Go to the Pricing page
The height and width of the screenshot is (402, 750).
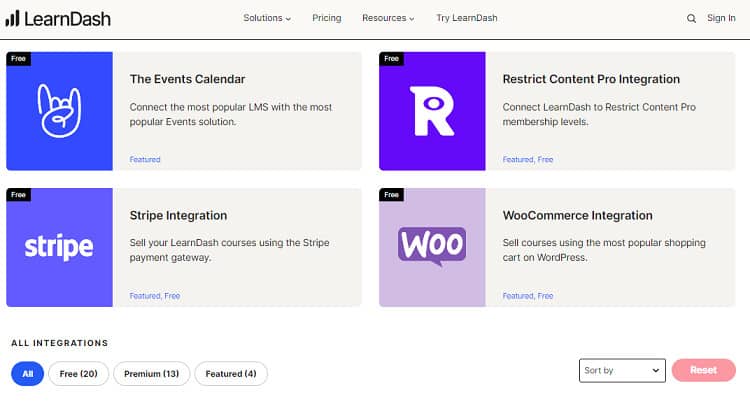(x=327, y=18)
